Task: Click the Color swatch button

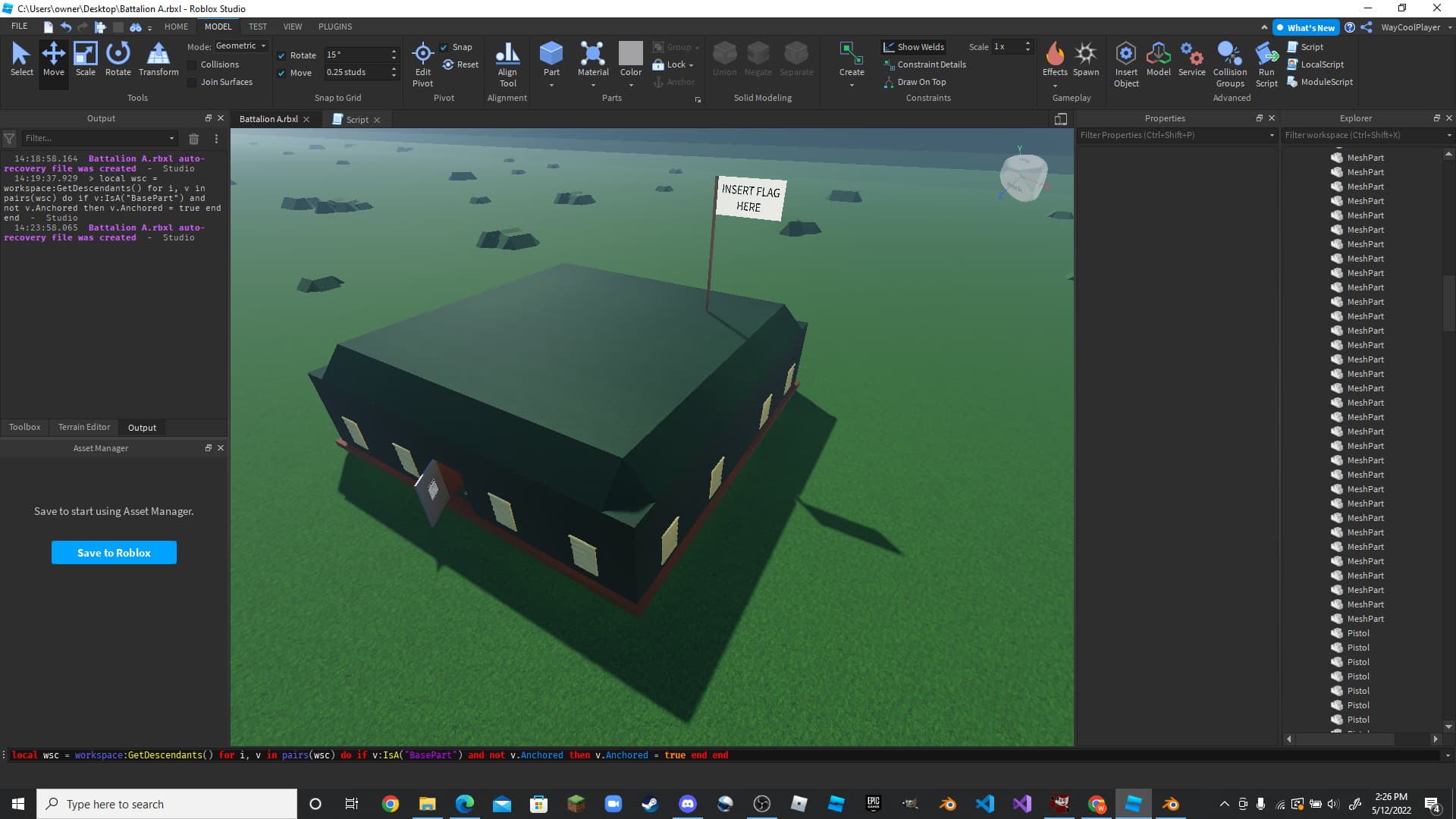Action: [630, 55]
